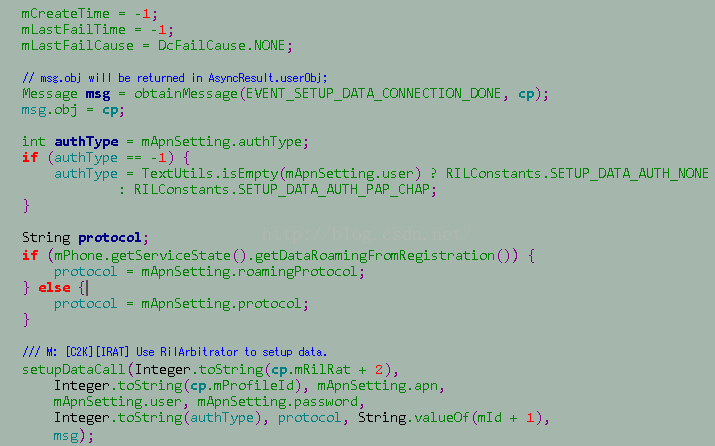715x446 pixels.
Task: Click the text "cp.mProfileId"
Action: (242, 386)
